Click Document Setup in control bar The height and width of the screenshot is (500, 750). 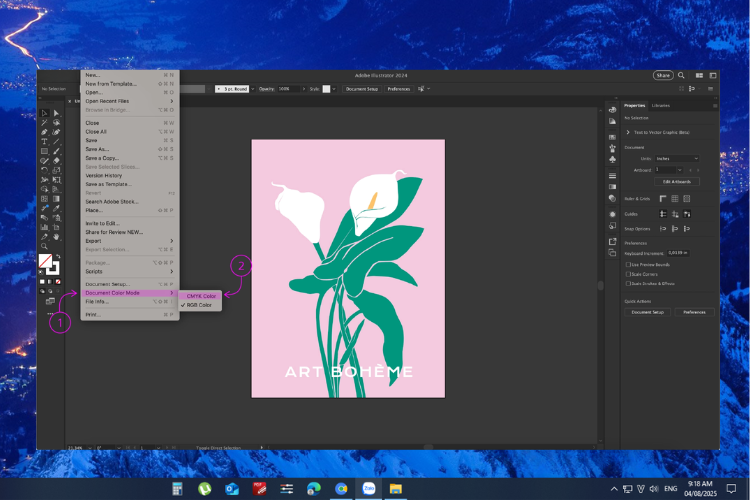tap(362, 89)
